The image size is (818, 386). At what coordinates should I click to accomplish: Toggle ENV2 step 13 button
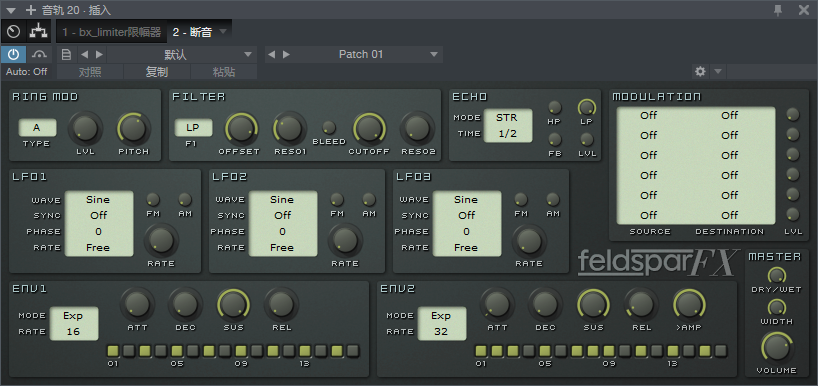(673, 351)
